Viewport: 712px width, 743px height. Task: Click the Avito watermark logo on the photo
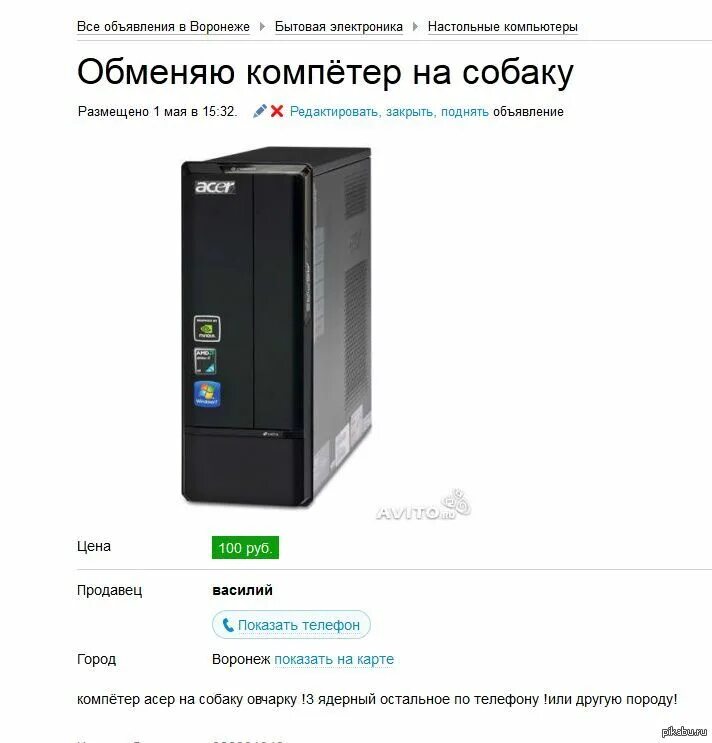(423, 507)
